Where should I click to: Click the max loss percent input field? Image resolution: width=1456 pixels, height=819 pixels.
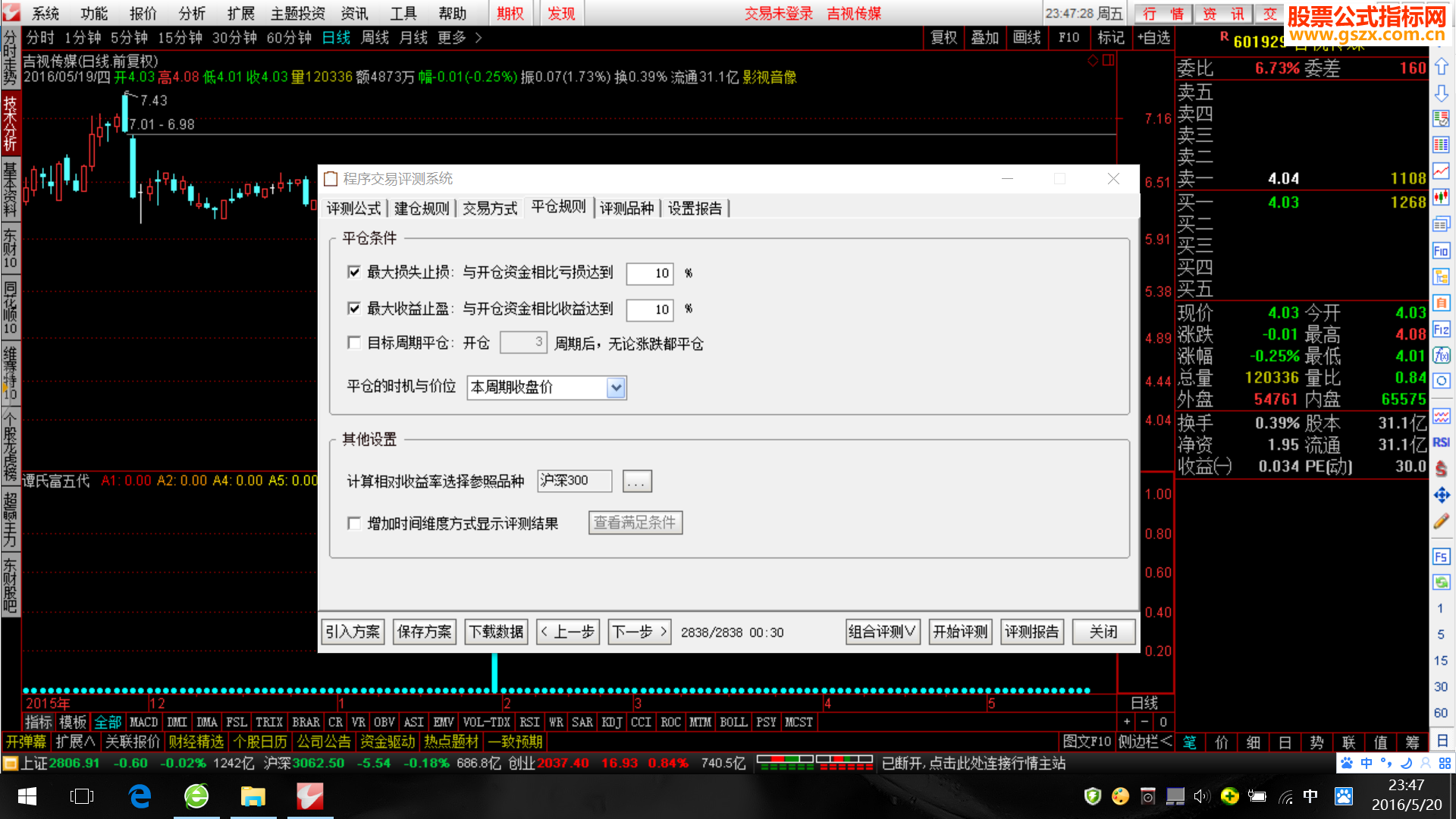tap(650, 273)
